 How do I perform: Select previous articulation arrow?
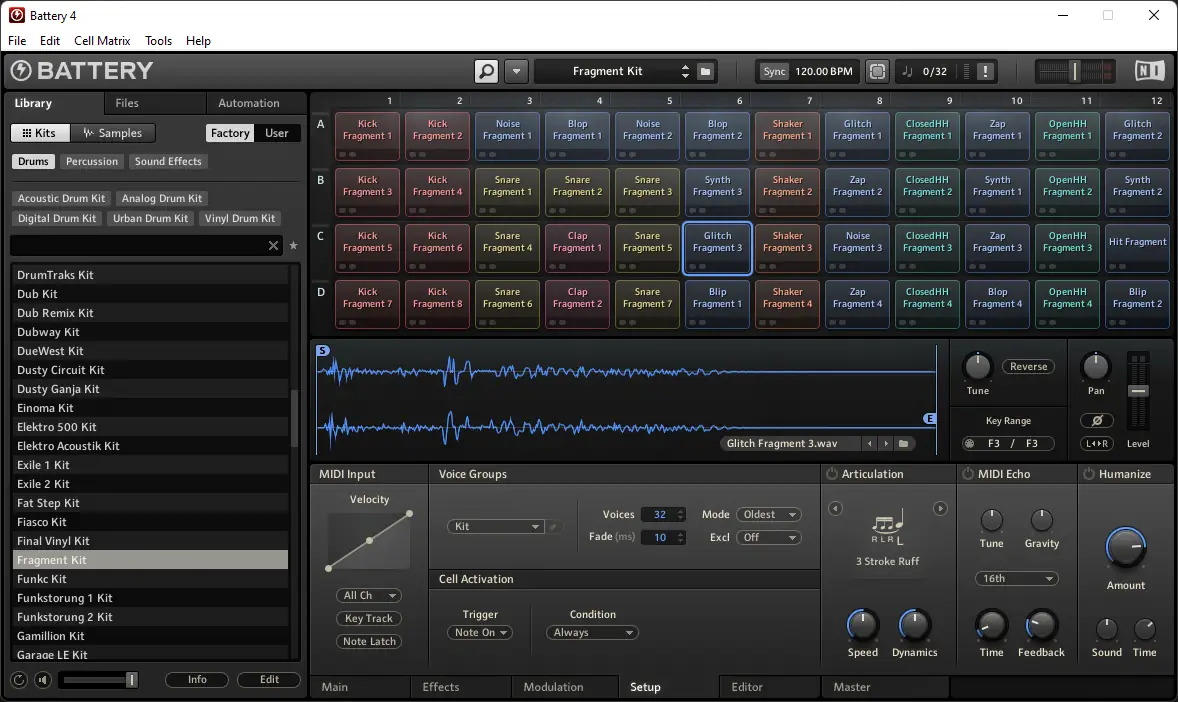[x=835, y=509]
